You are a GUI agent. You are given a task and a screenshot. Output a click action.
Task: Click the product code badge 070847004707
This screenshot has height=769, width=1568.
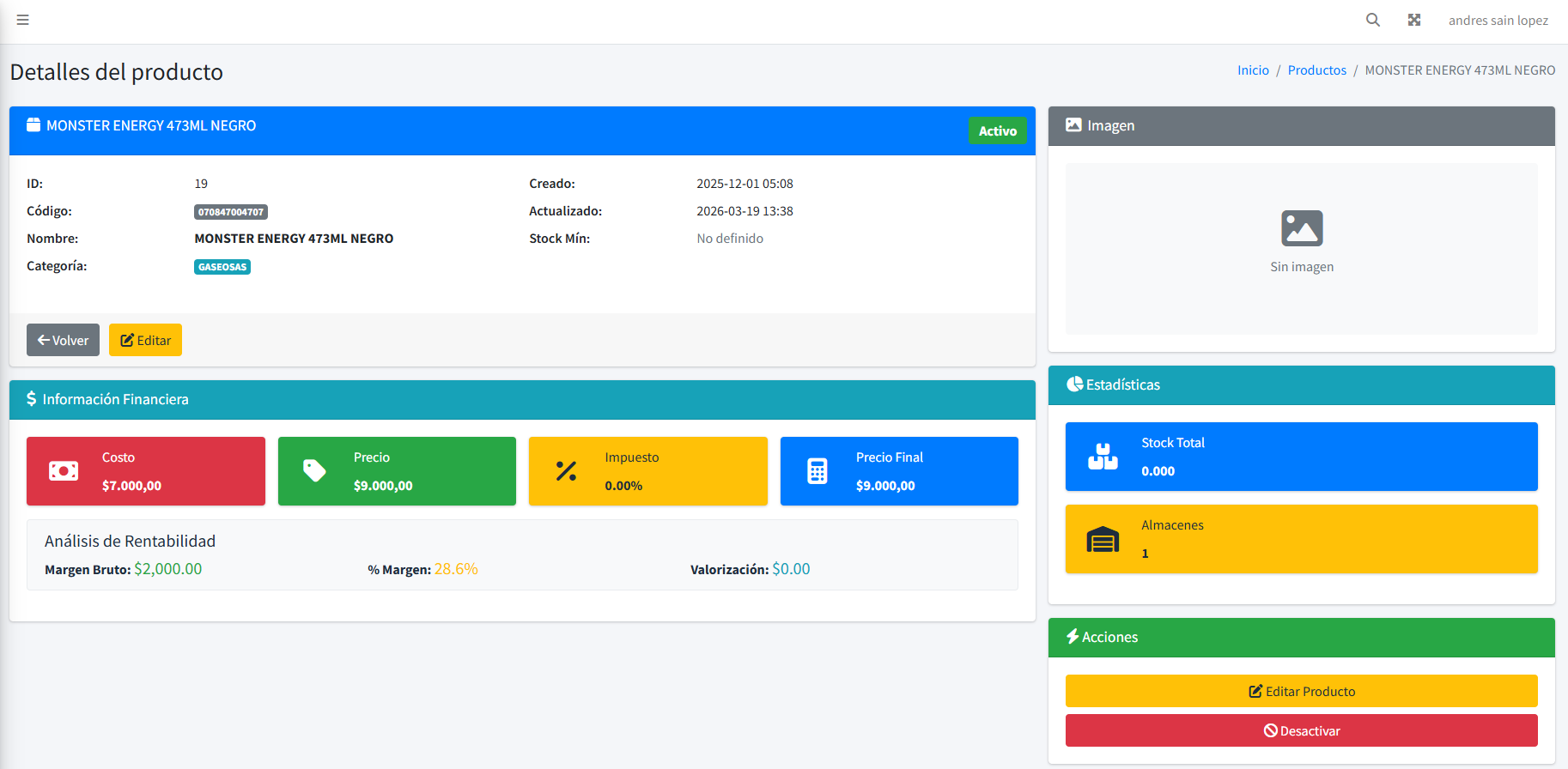(231, 212)
